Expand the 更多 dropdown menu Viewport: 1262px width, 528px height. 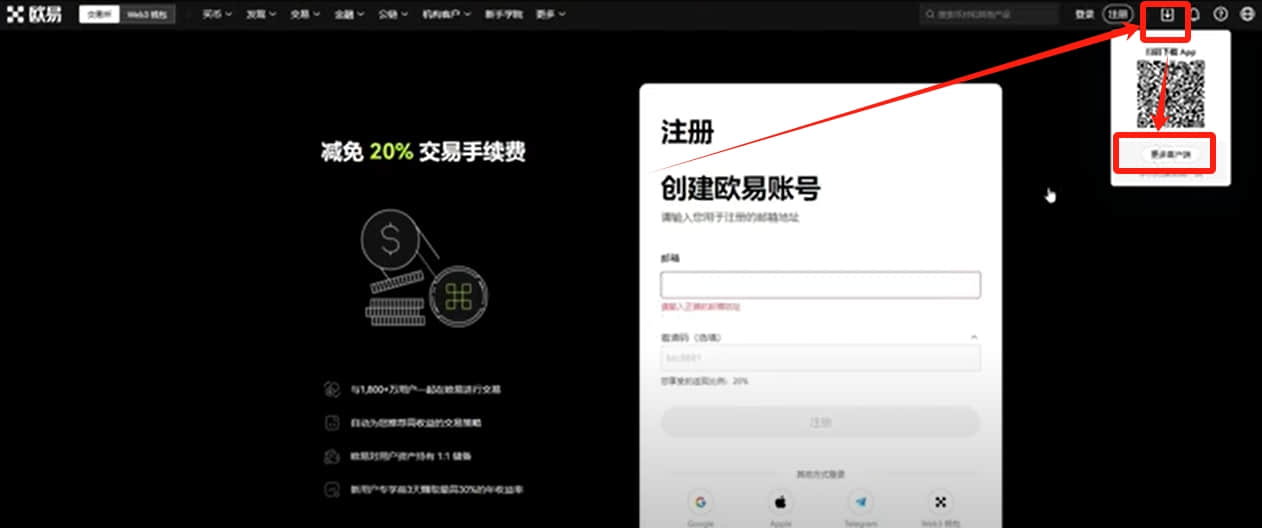coord(550,15)
